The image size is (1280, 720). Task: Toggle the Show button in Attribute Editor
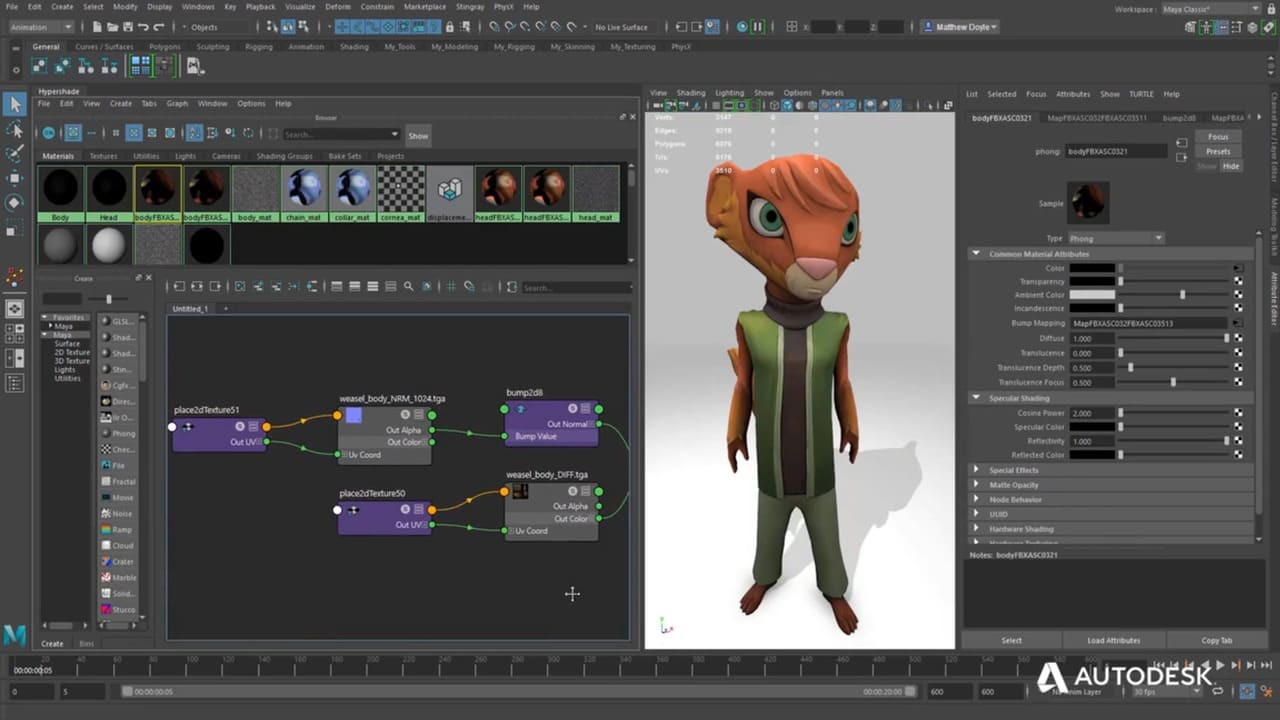tap(1207, 166)
